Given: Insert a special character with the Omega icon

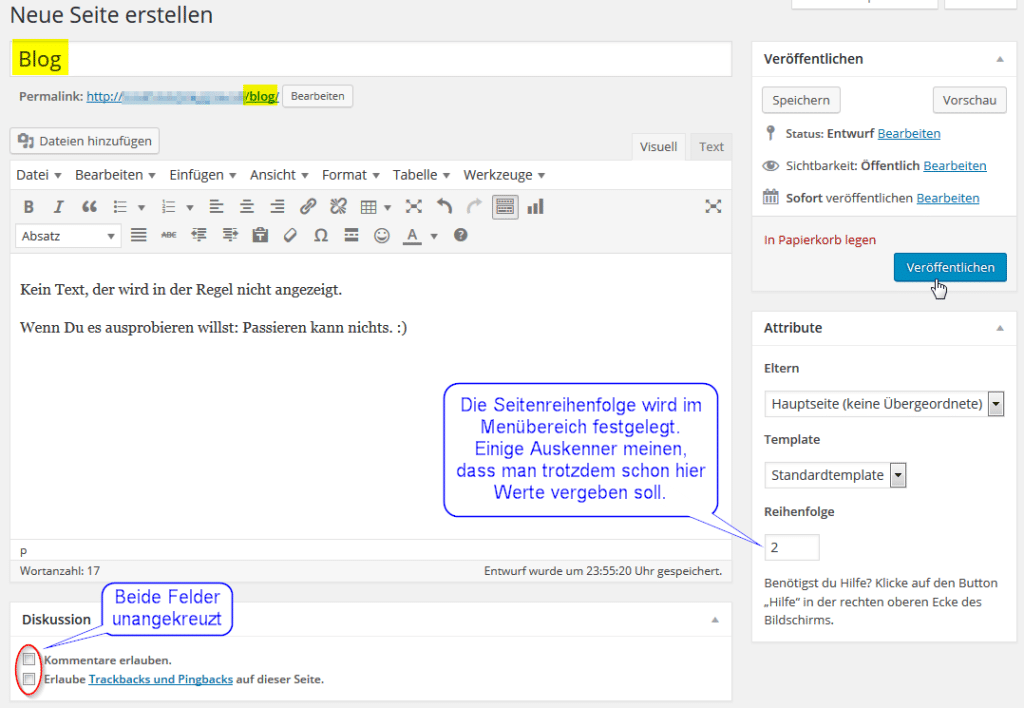Looking at the screenshot, I should pyautogui.click(x=323, y=236).
